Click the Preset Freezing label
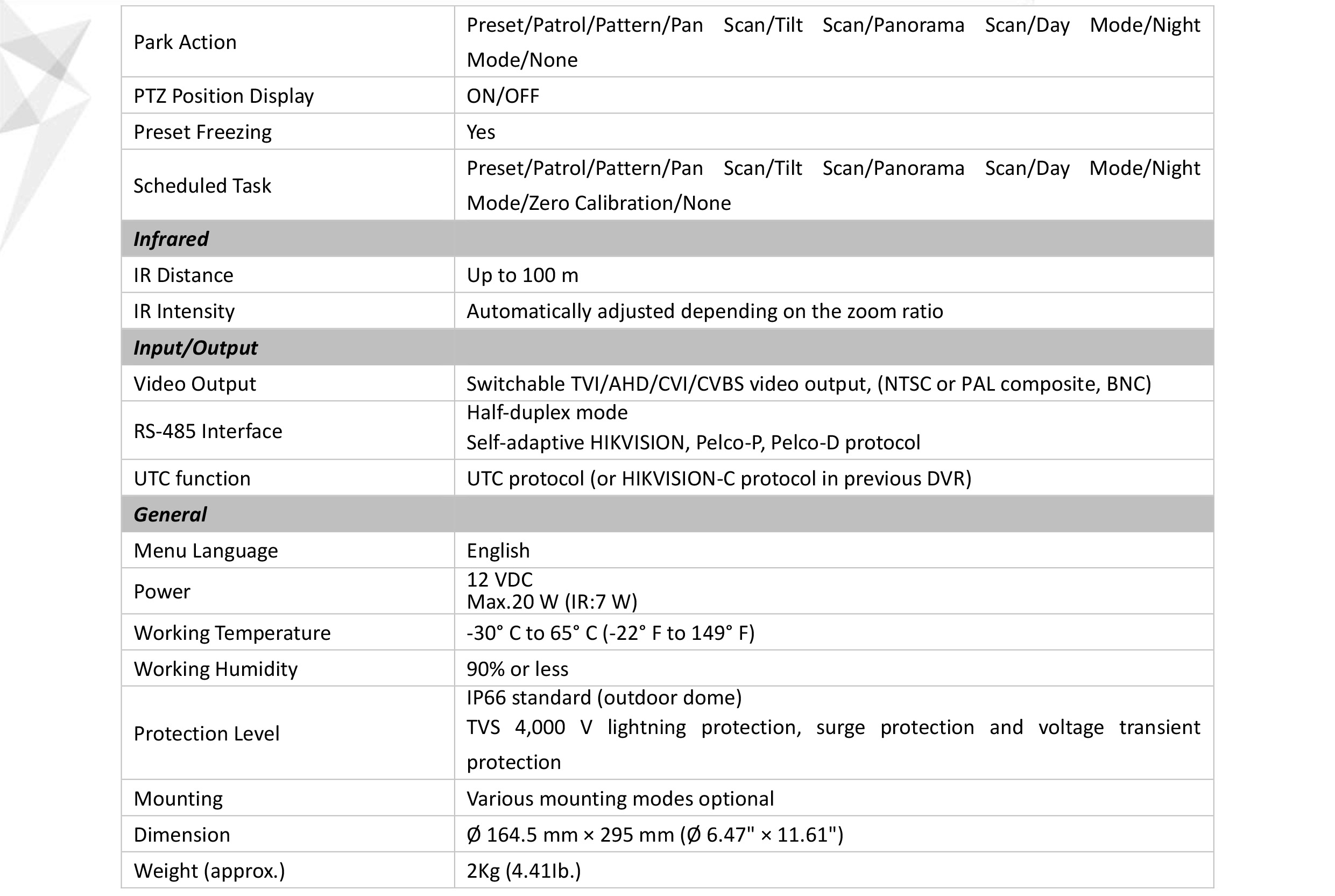This screenshot has height=896, width=1335. [x=202, y=132]
